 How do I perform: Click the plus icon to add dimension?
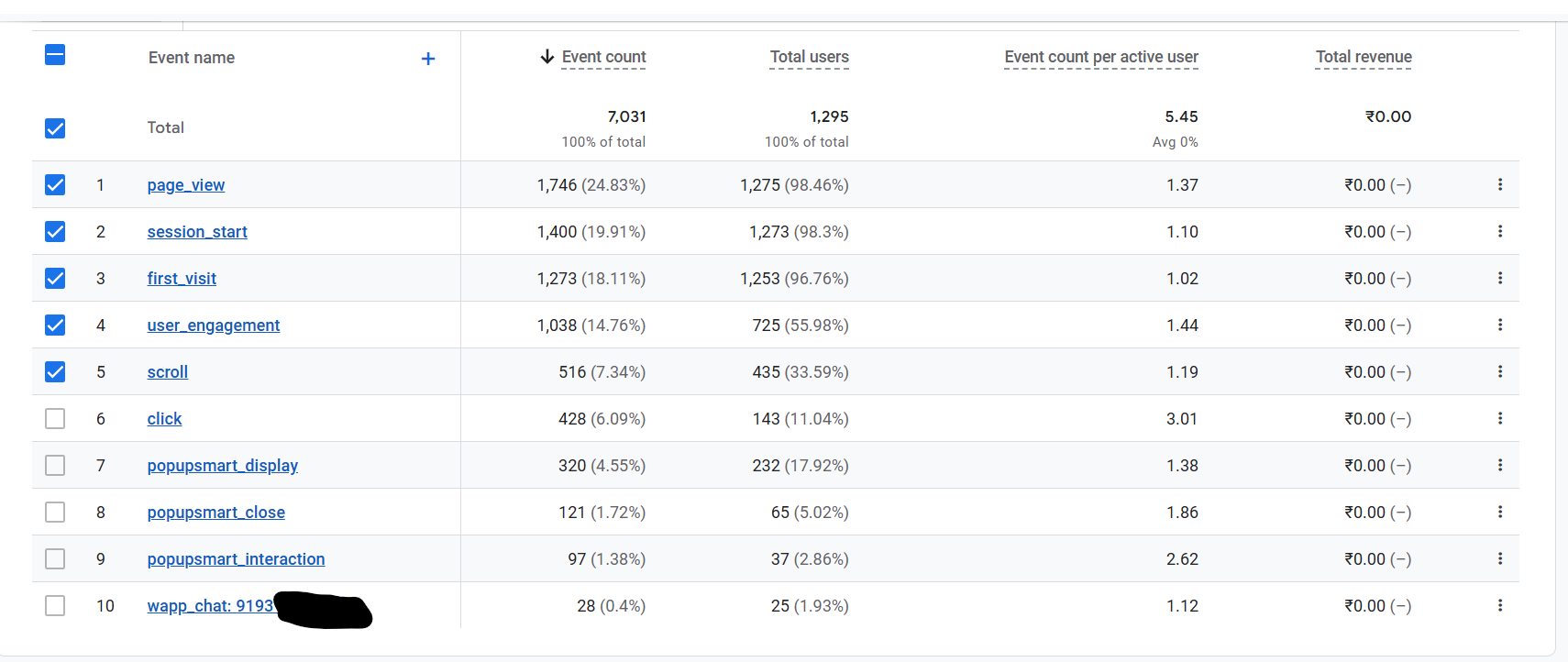[427, 59]
